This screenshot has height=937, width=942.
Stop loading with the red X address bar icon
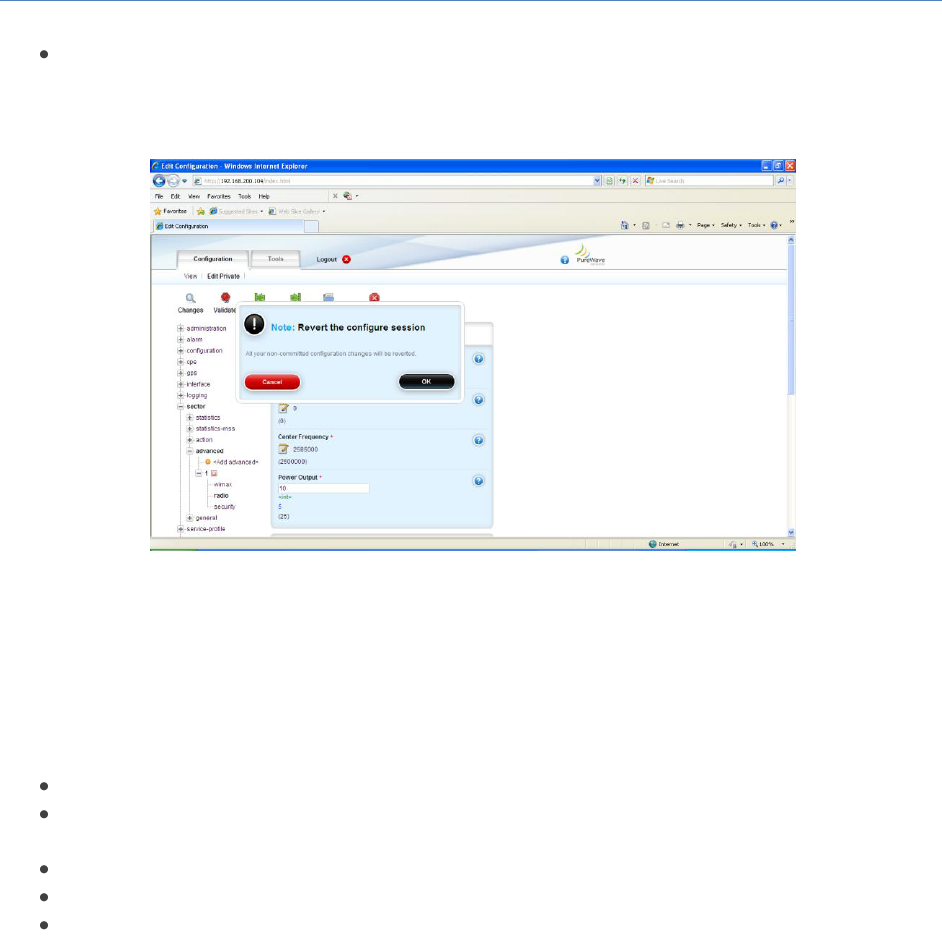pyautogui.click(x=635, y=181)
